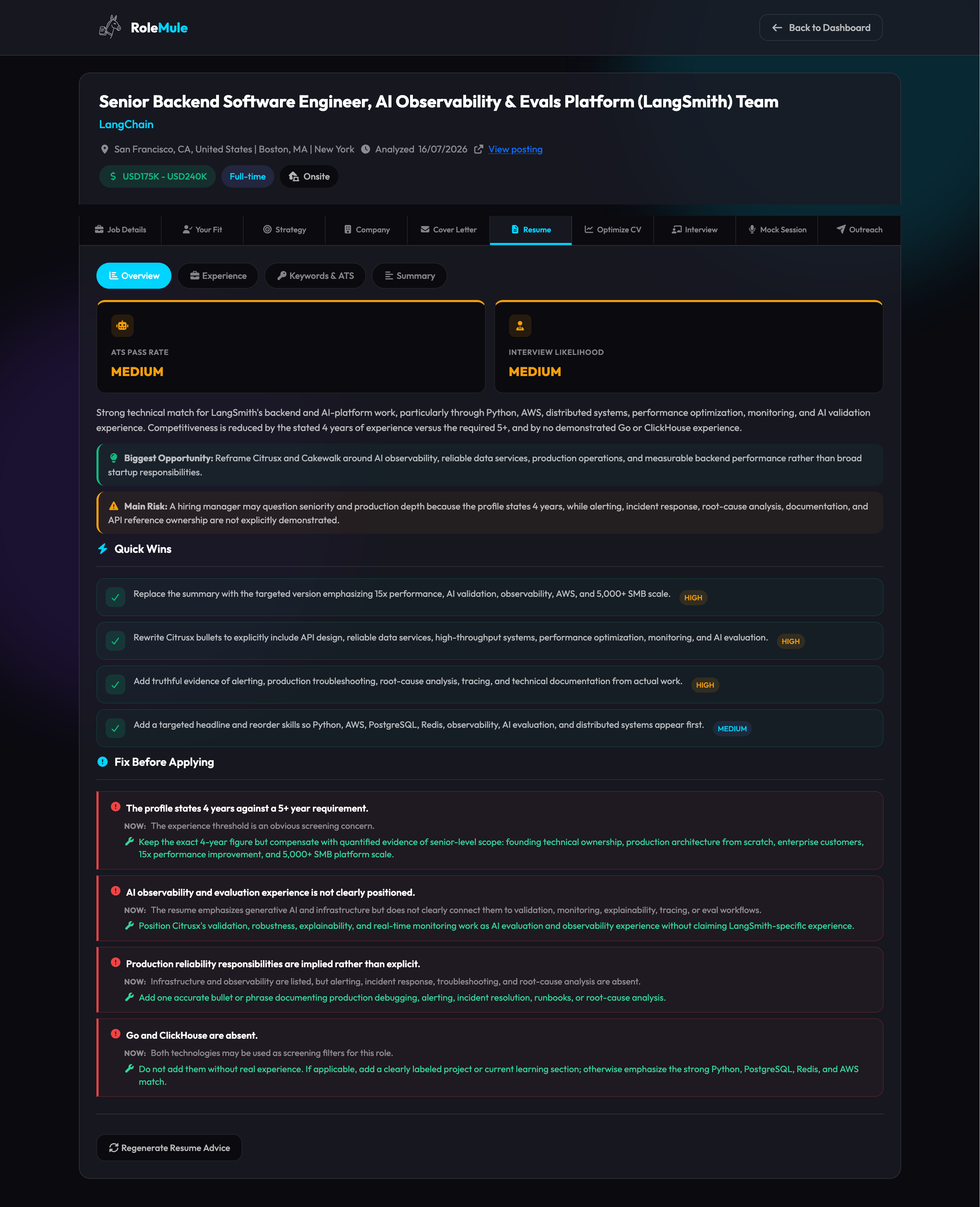Click the warning triangle icon in Main Risk
Viewport: 980px width, 1207px height.
pos(113,506)
